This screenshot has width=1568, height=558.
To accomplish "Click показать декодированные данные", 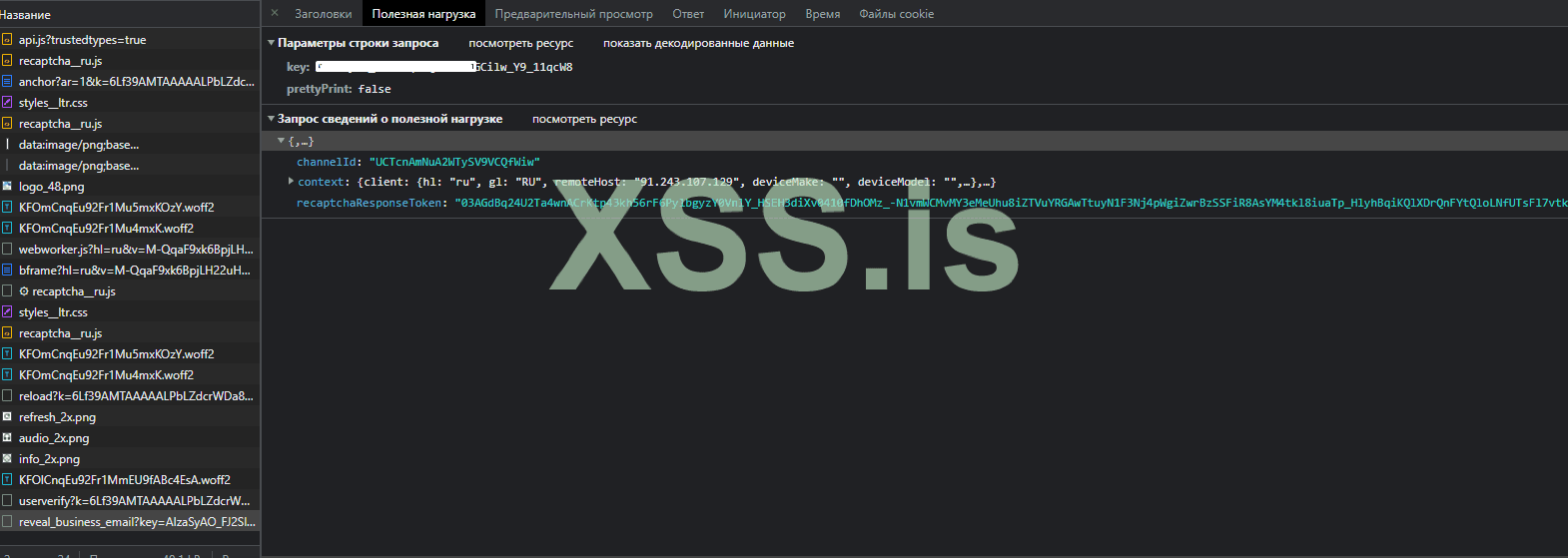I will point(698,43).
